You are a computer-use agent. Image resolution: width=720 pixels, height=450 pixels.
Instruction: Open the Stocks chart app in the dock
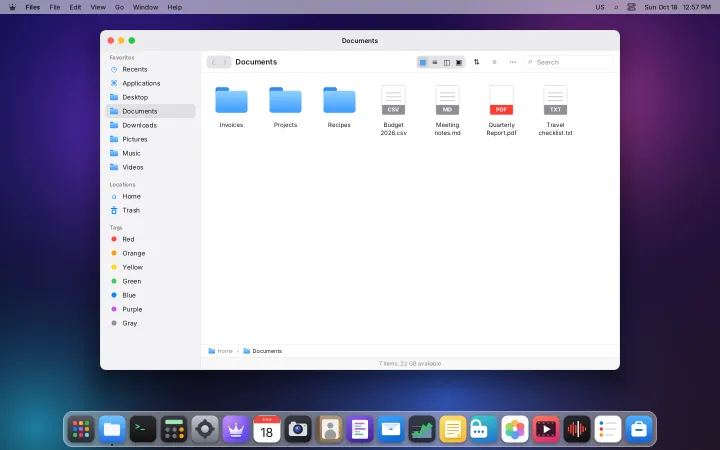coord(422,429)
